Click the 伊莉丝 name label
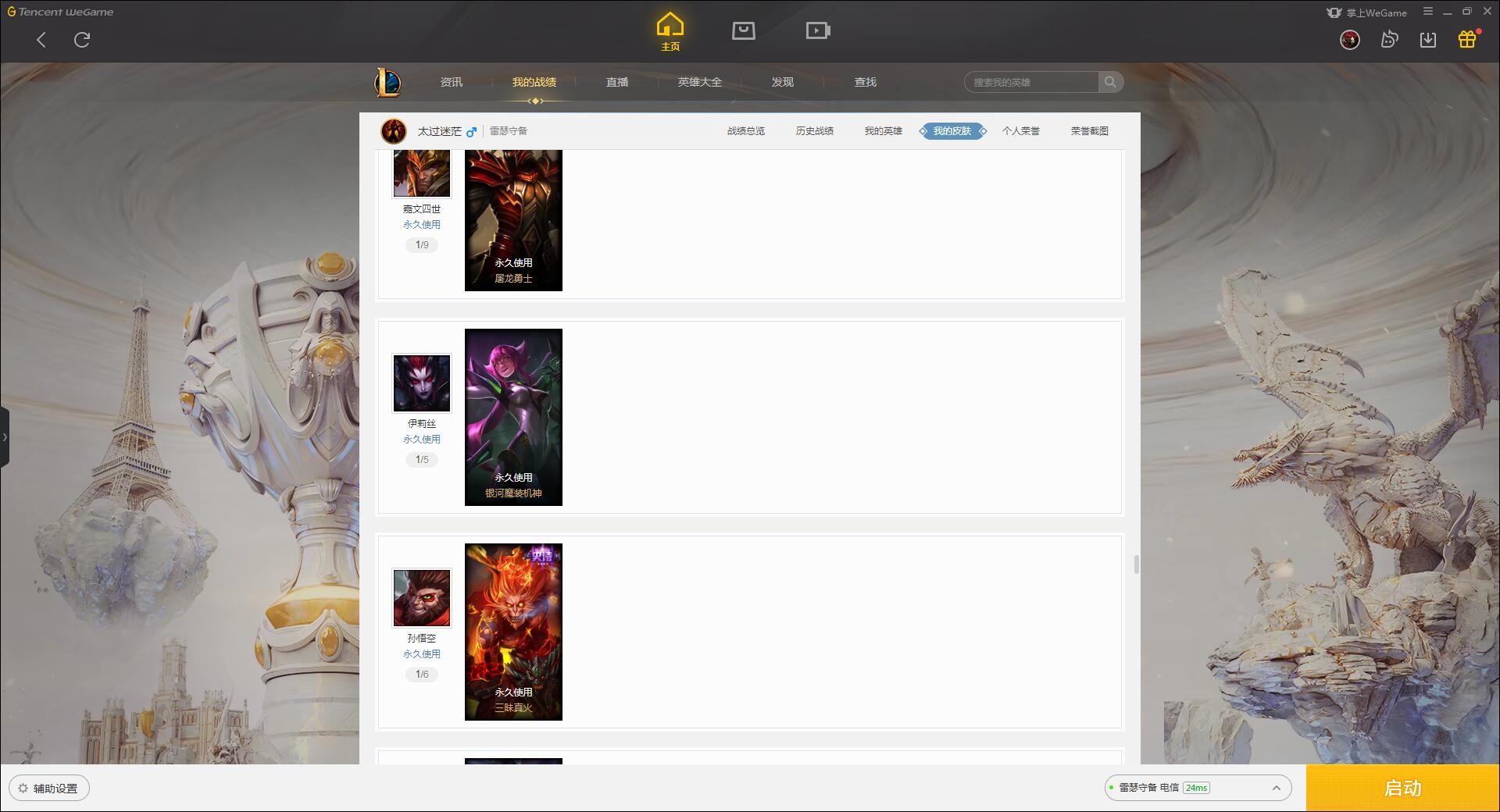Image resolution: width=1500 pixels, height=812 pixels. tap(422, 424)
